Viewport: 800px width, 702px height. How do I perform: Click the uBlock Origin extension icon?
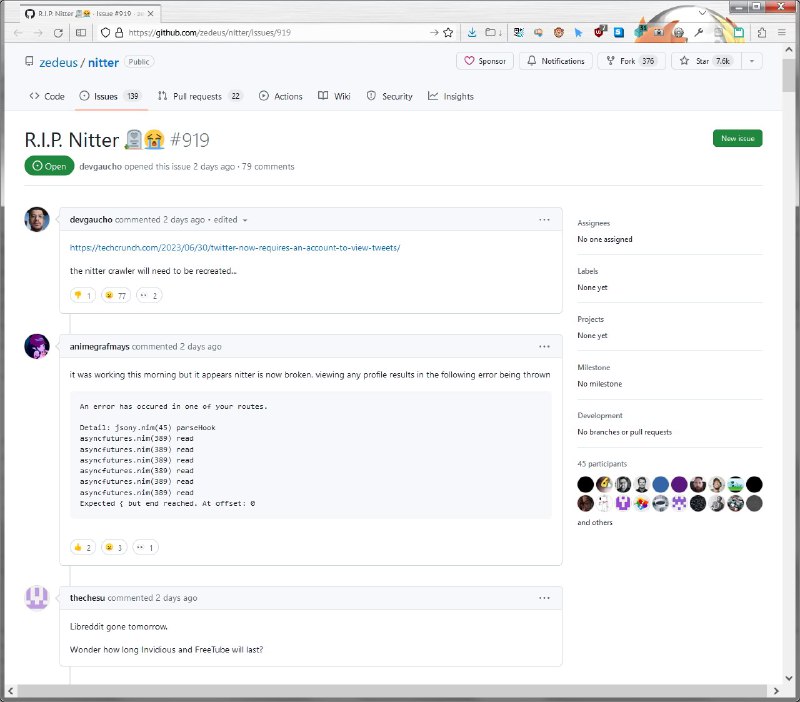click(599, 32)
